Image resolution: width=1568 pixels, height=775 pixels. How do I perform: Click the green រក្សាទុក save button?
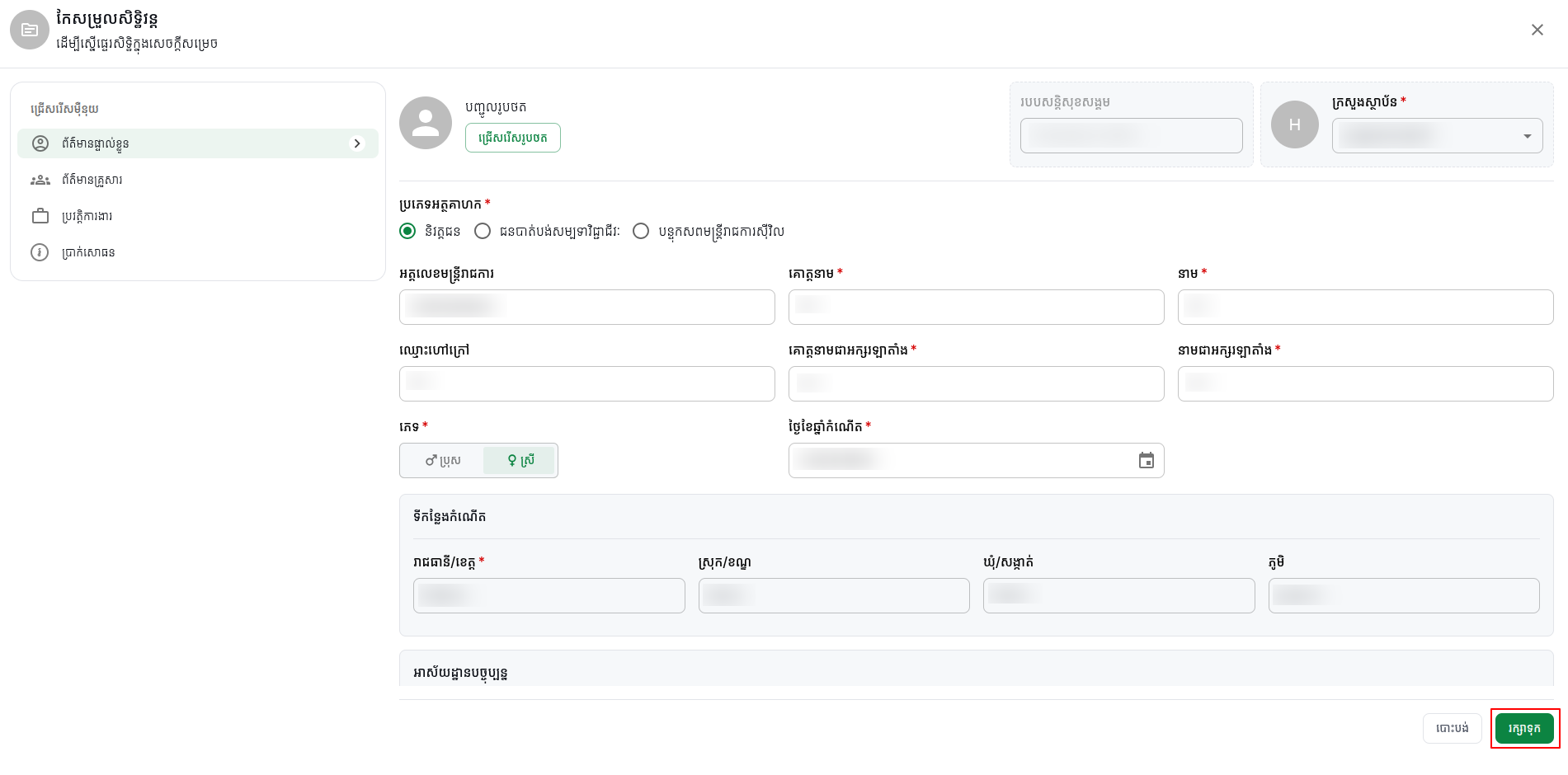coord(1524,728)
